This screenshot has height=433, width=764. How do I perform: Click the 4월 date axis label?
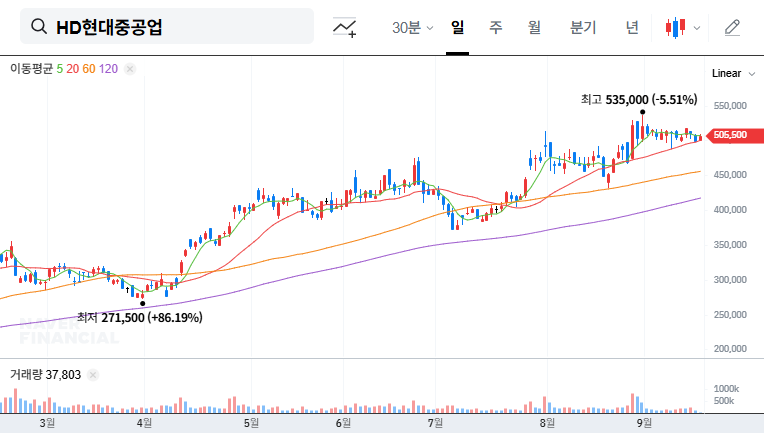[144, 423]
